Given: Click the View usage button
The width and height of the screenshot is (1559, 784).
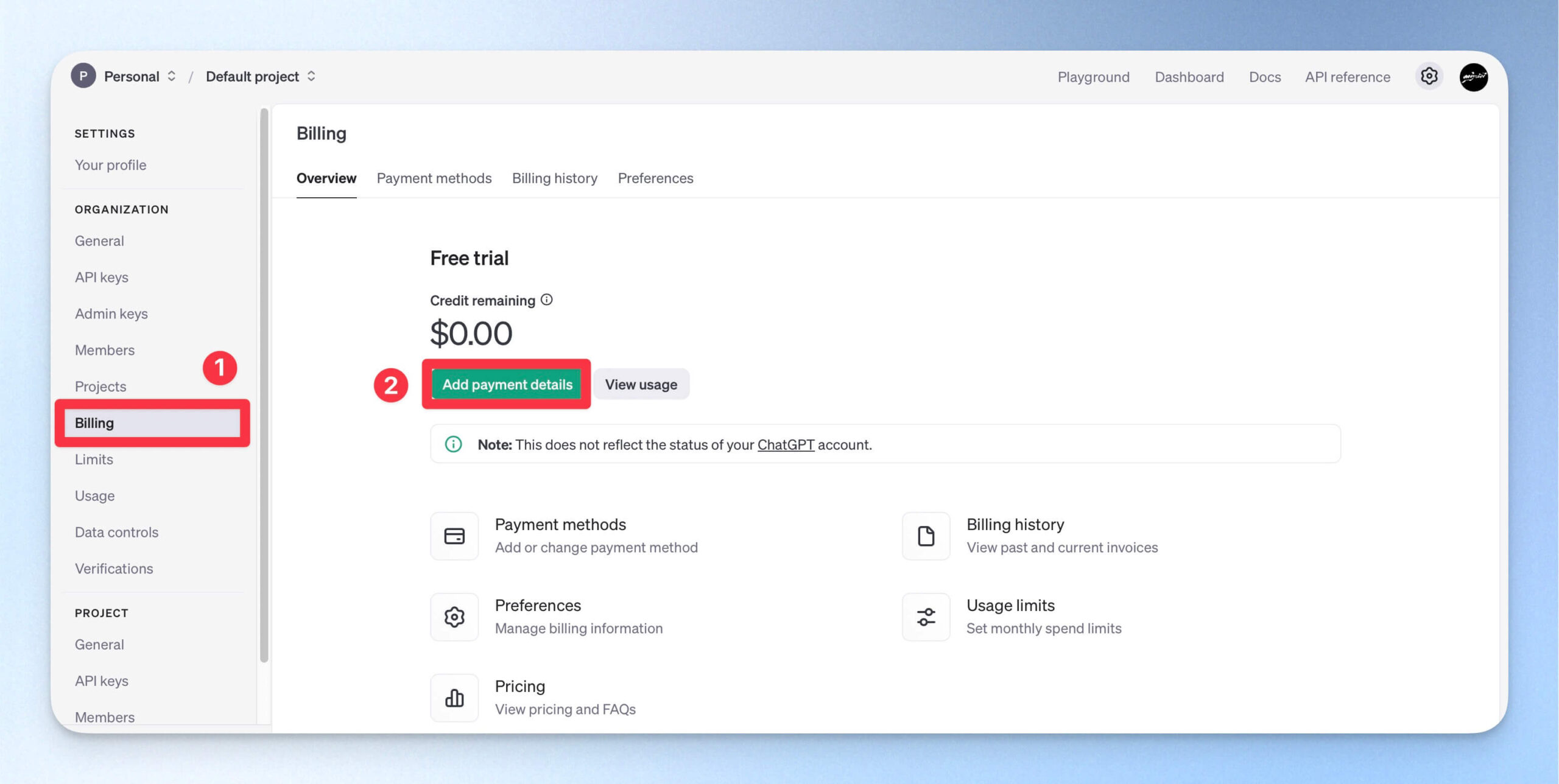Looking at the screenshot, I should coord(641,384).
